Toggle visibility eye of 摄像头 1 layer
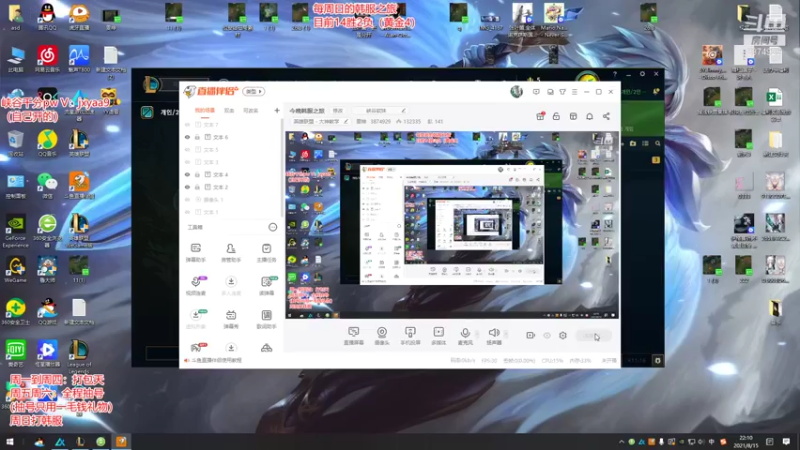Image resolution: width=800 pixels, height=450 pixels. click(x=187, y=199)
